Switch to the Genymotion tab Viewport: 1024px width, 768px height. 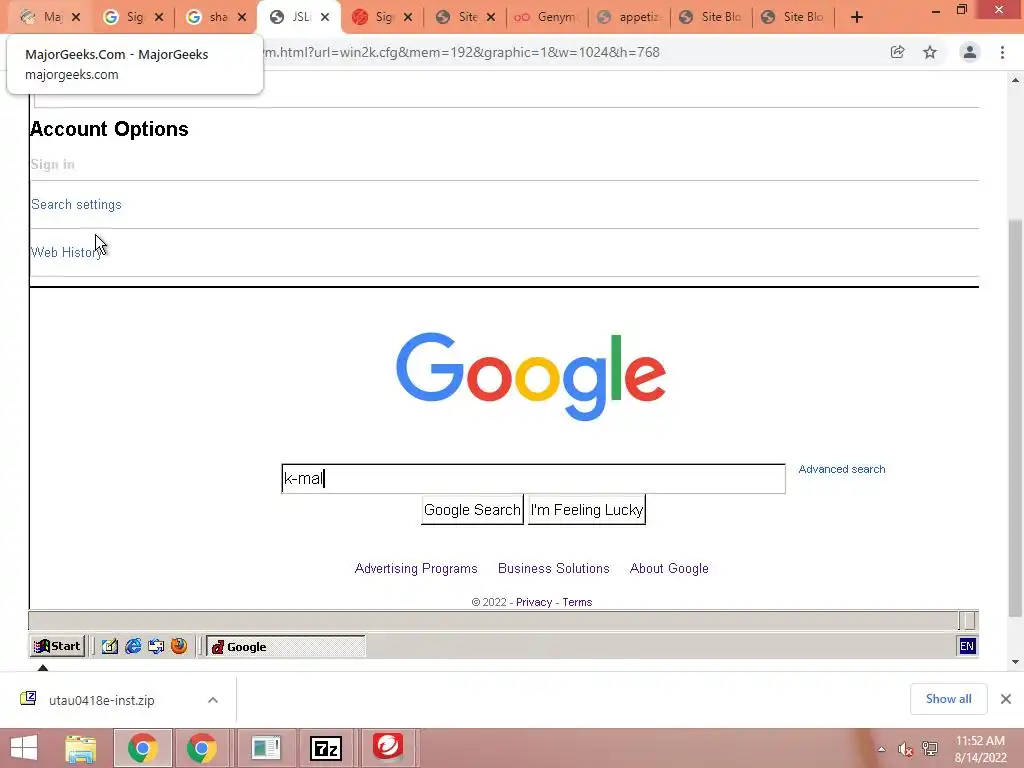(545, 17)
